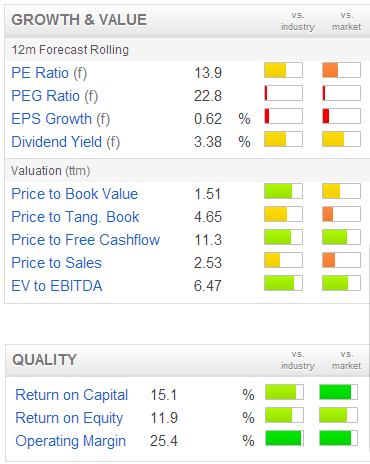Open the PE Ratio (f) link
370x464 pixels.
point(49,73)
